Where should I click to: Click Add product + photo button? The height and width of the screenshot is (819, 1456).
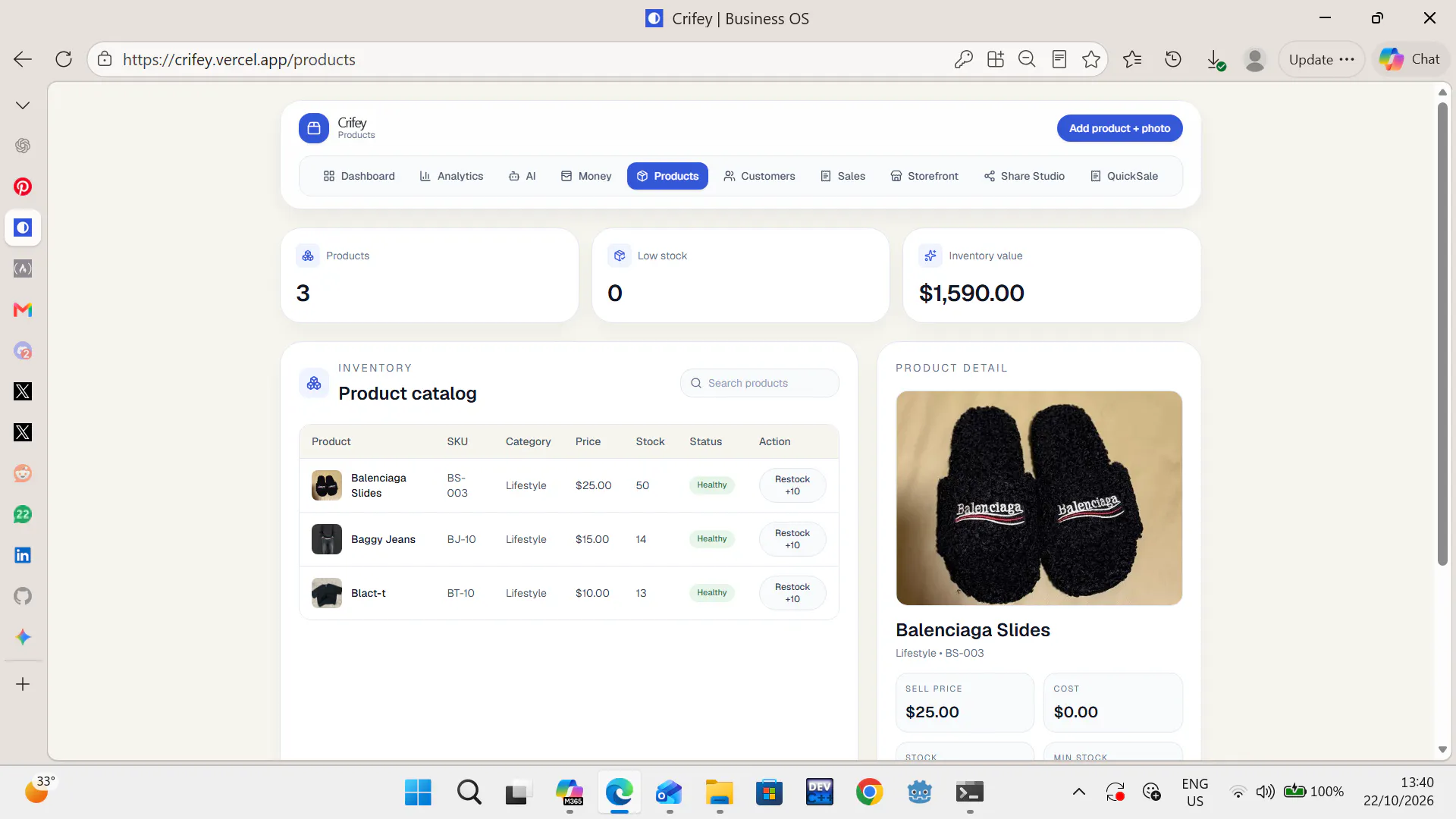pos(1119,128)
